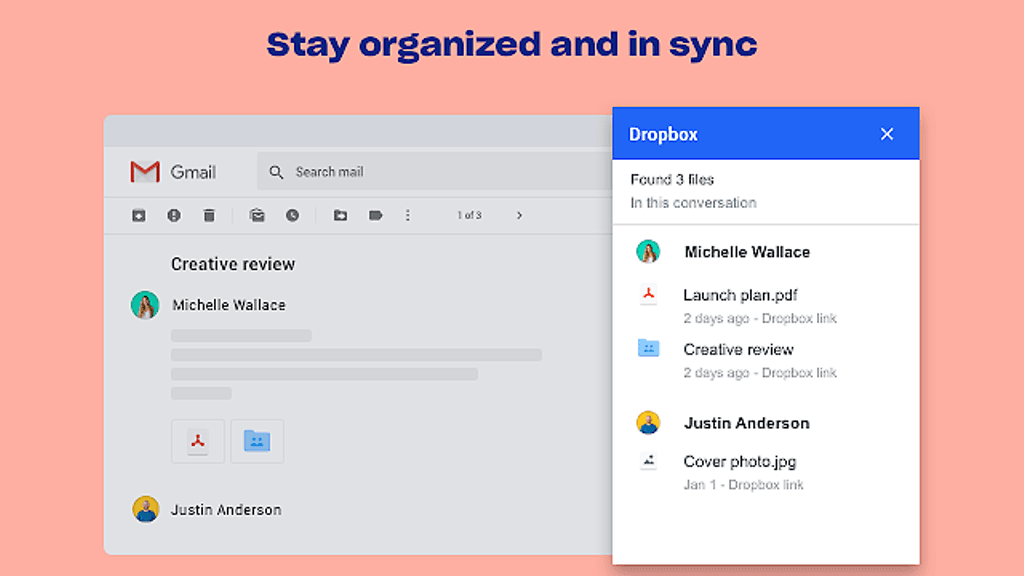1024x576 pixels.
Task: Click Michelle Wallace's avatar in the email
Action: click(x=145, y=305)
